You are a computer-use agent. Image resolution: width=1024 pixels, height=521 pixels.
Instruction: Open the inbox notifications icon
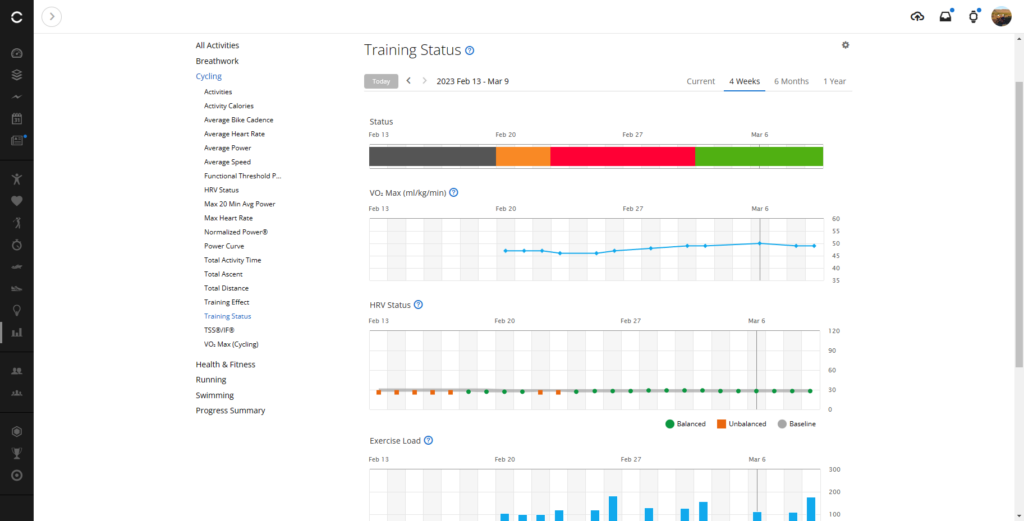(945, 17)
